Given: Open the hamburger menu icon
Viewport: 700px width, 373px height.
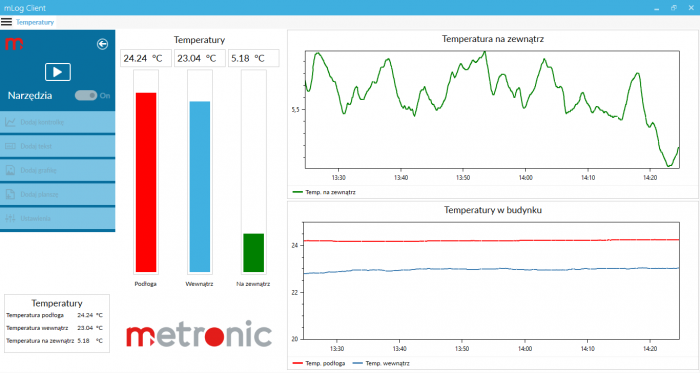Looking at the screenshot, I should [x=6, y=22].
